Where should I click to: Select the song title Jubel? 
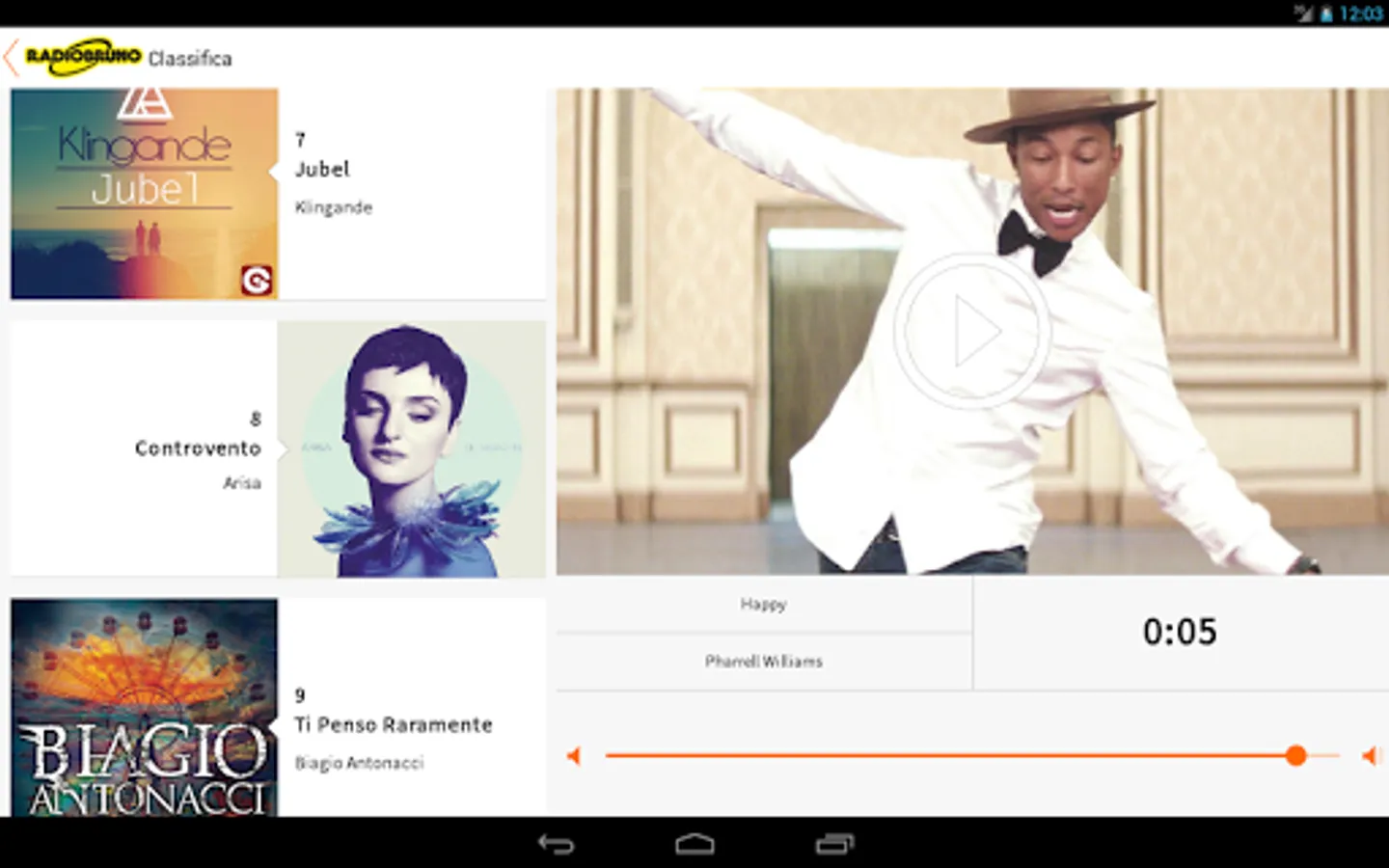click(322, 170)
